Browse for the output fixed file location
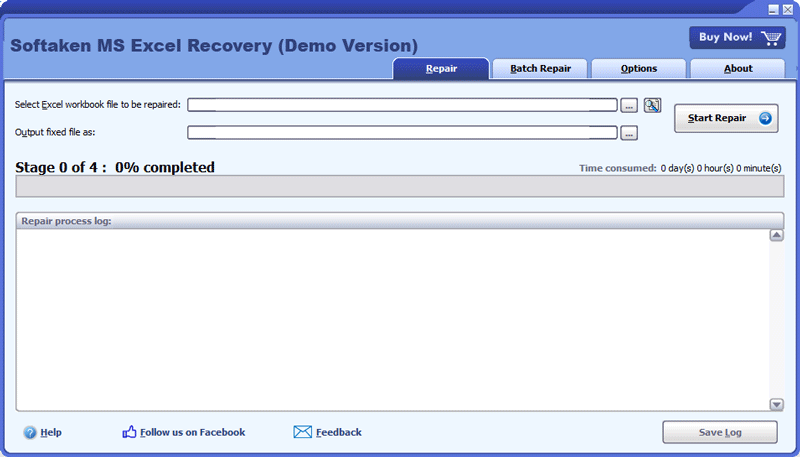Image resolution: width=800 pixels, height=457 pixels. (x=629, y=133)
